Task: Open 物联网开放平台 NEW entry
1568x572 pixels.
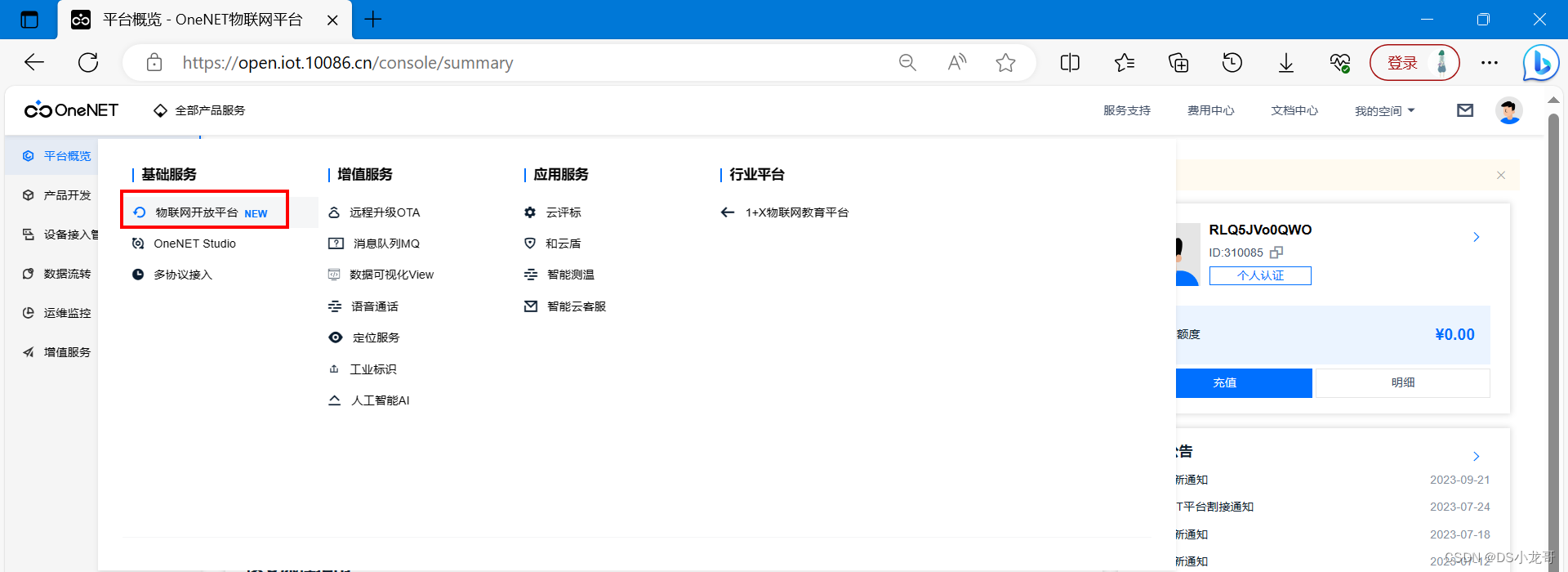Action: pyautogui.click(x=205, y=212)
